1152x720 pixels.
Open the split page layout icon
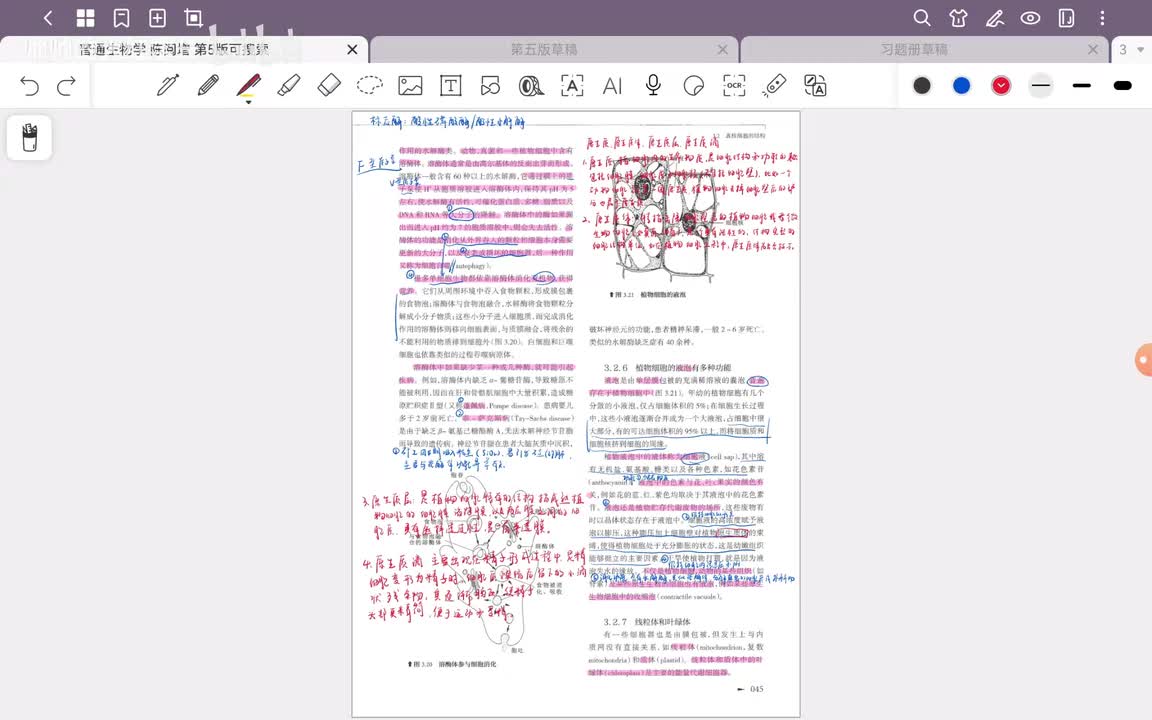pos(1066,18)
